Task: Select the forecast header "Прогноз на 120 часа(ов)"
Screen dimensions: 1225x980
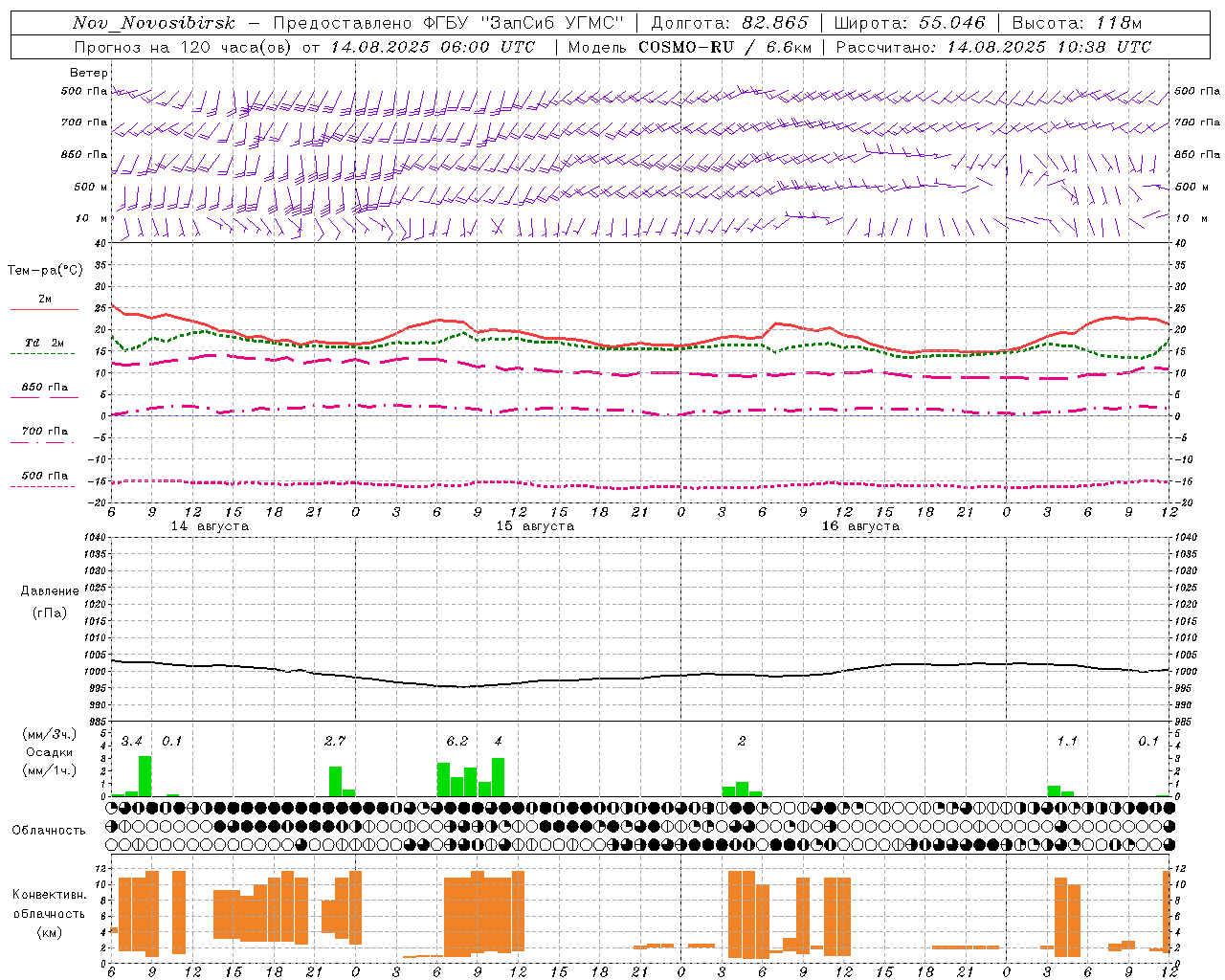Action: (185, 47)
